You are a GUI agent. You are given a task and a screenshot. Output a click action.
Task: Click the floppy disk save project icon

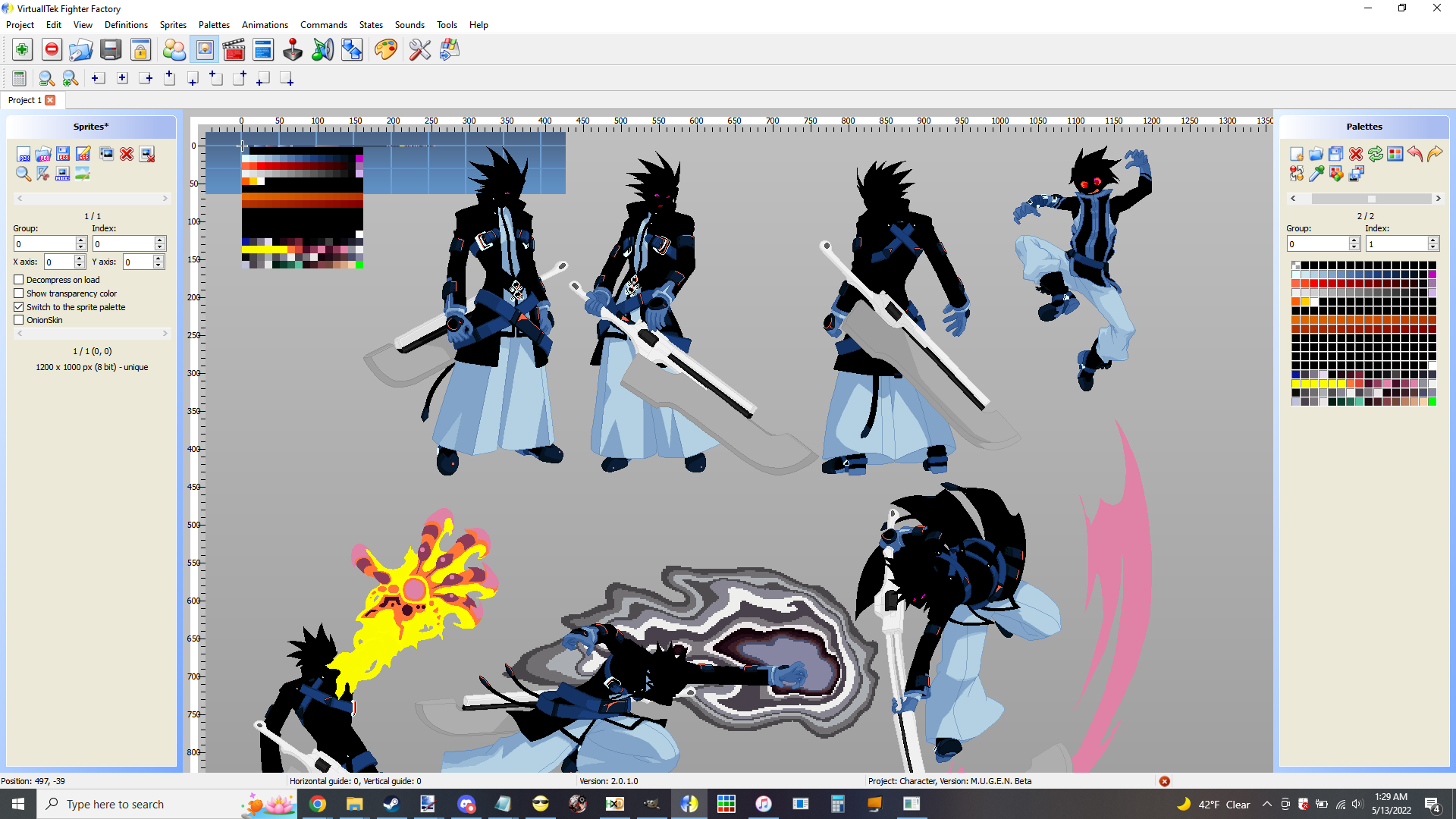[x=111, y=50]
